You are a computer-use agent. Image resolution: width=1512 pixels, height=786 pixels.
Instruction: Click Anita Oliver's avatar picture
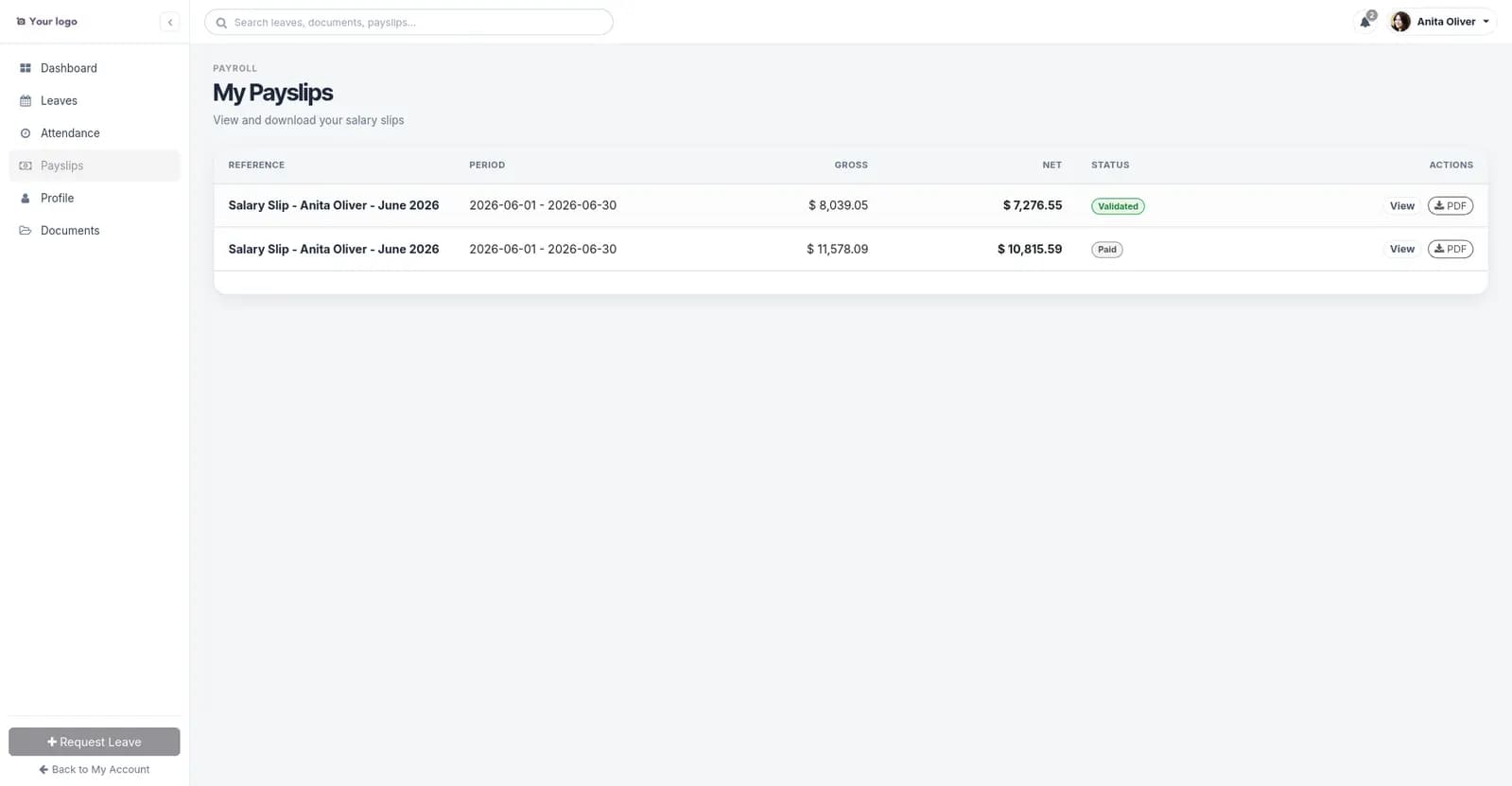pyautogui.click(x=1400, y=22)
